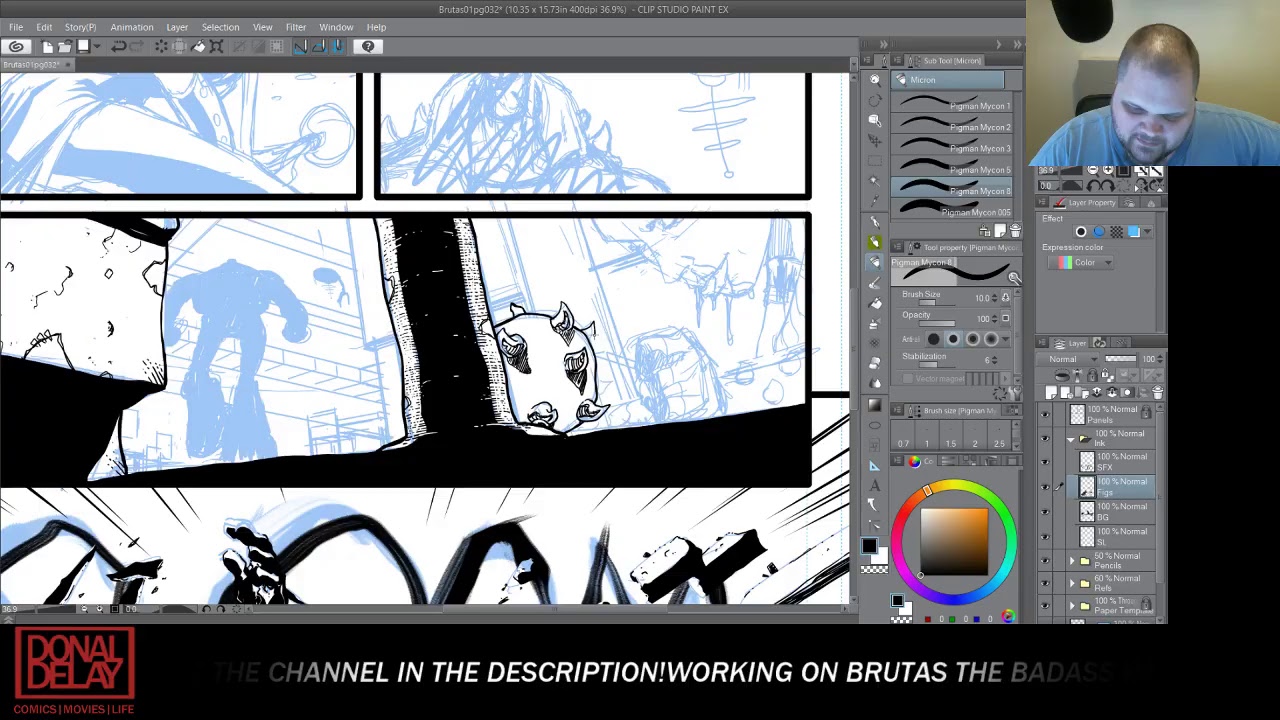1280x720 pixels.
Task: Hide the Pencils folder layer
Action: (1045, 560)
